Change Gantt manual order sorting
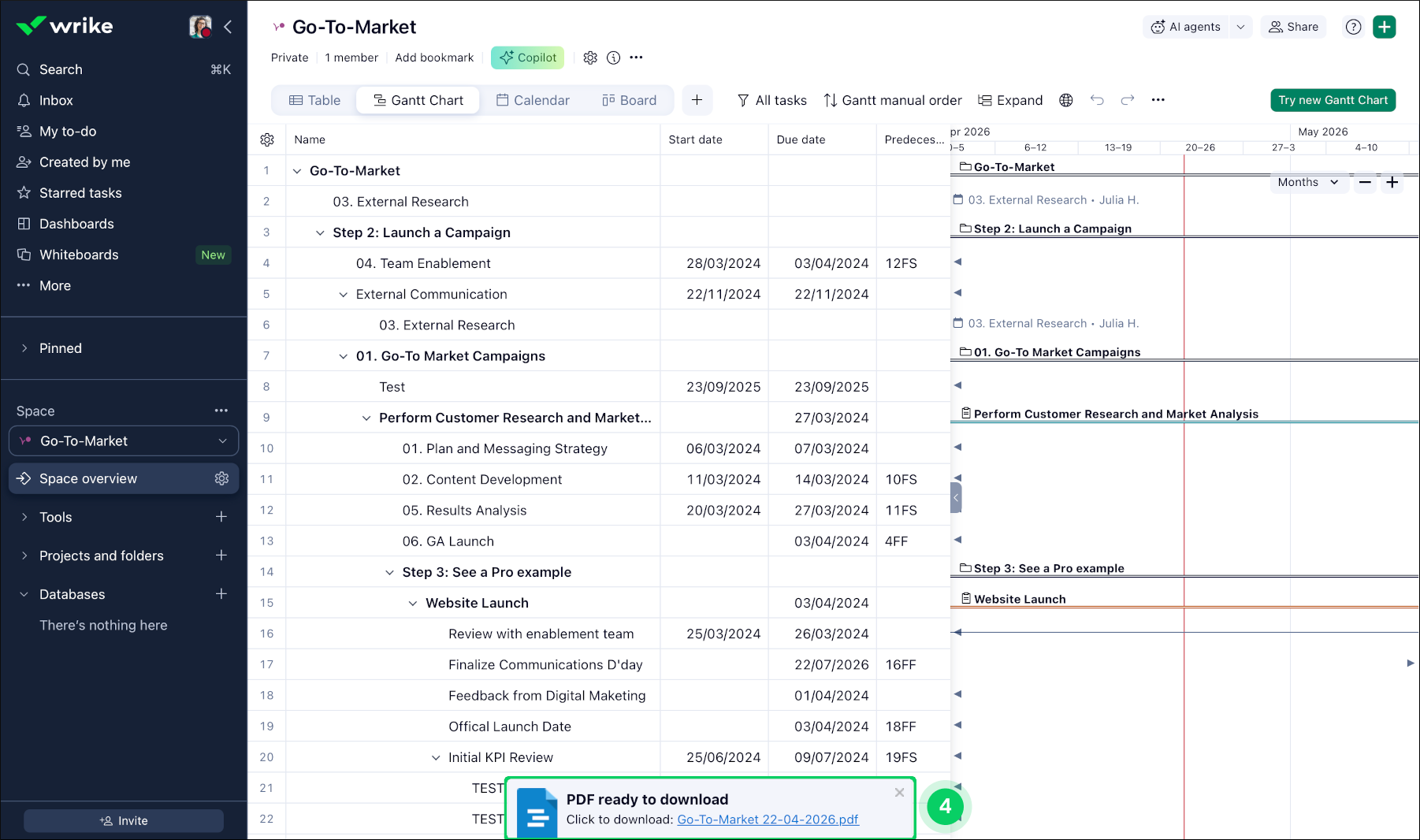The image size is (1420, 840). [x=893, y=100]
